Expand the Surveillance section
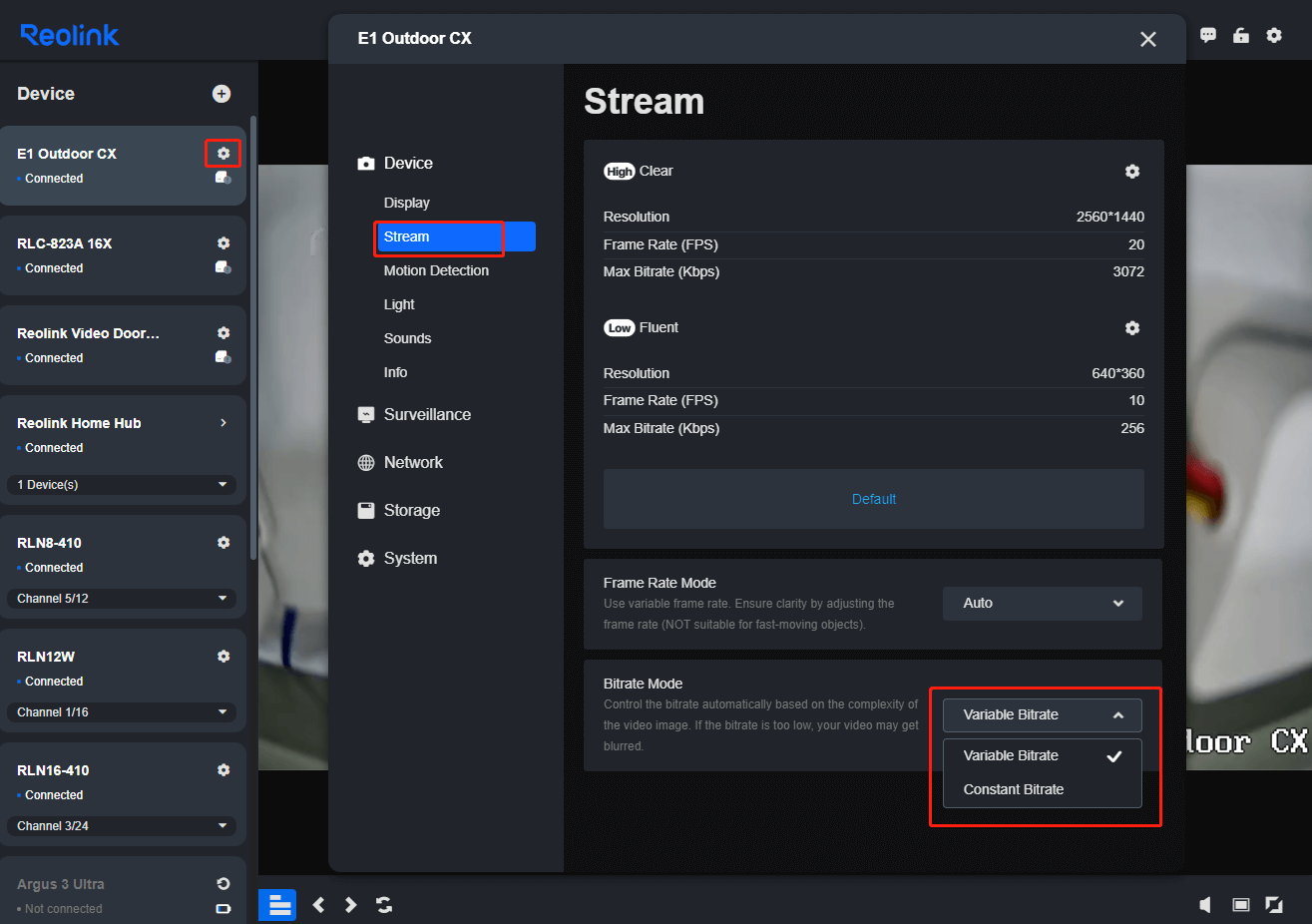The width and height of the screenshot is (1312, 924). 414,414
